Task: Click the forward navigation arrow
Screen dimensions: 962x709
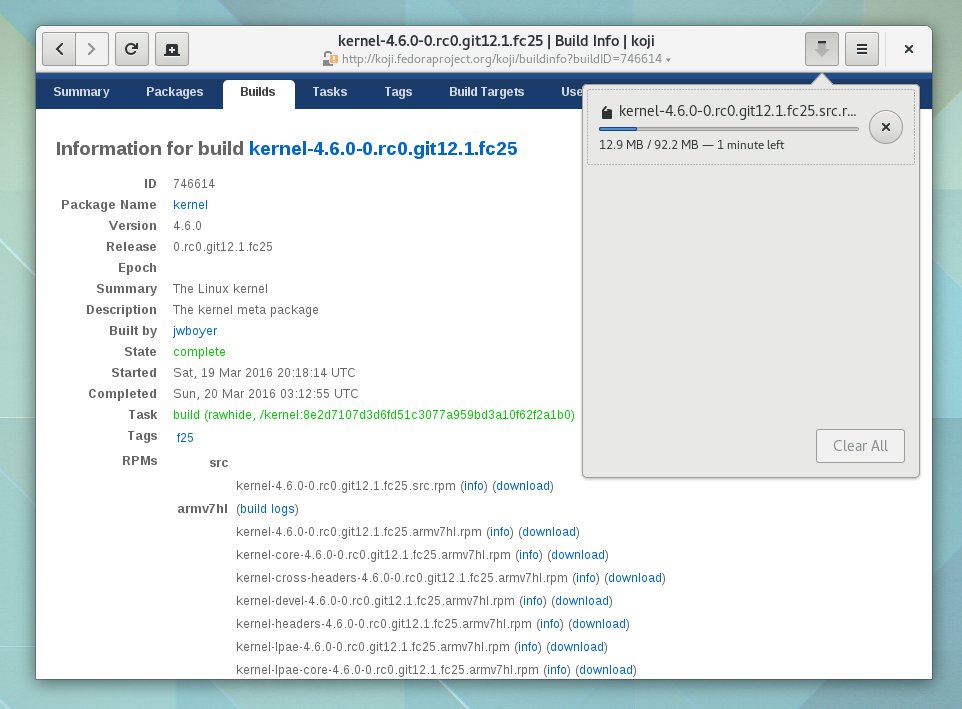Action: click(x=92, y=48)
